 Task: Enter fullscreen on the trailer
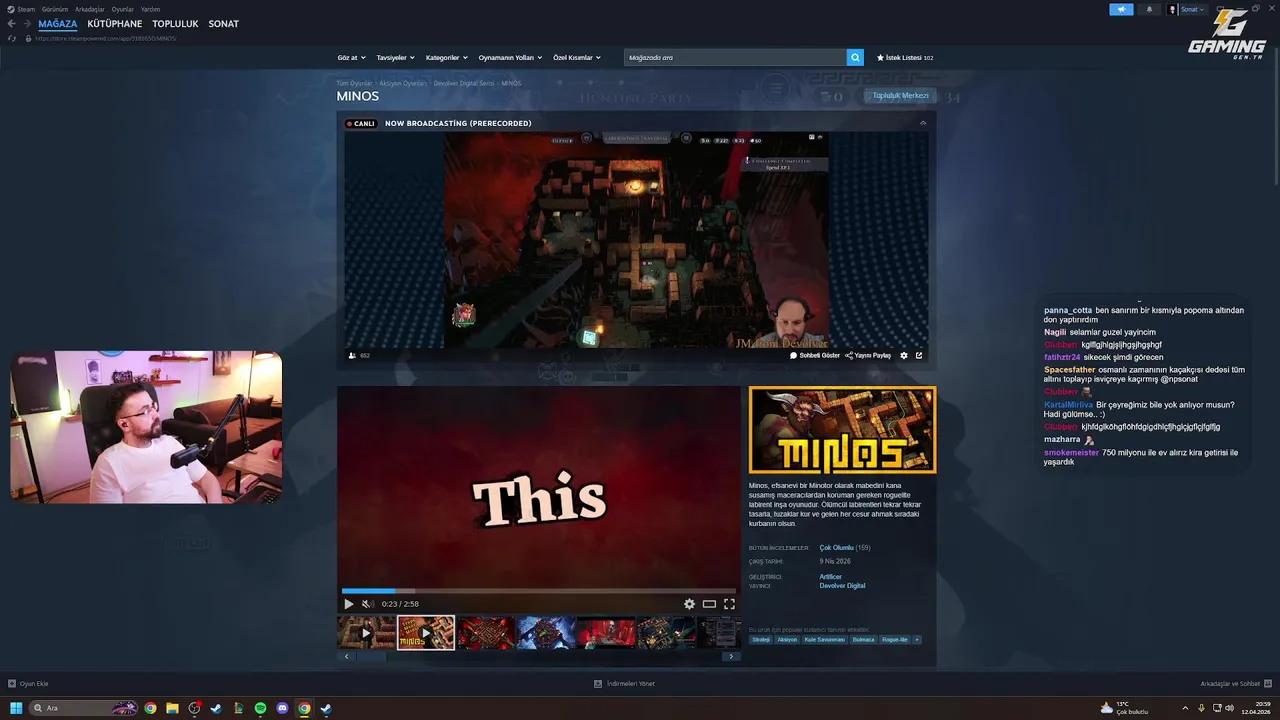(729, 604)
